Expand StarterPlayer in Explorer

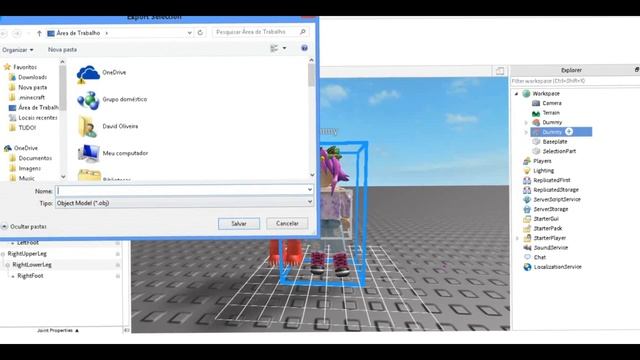[517, 238]
